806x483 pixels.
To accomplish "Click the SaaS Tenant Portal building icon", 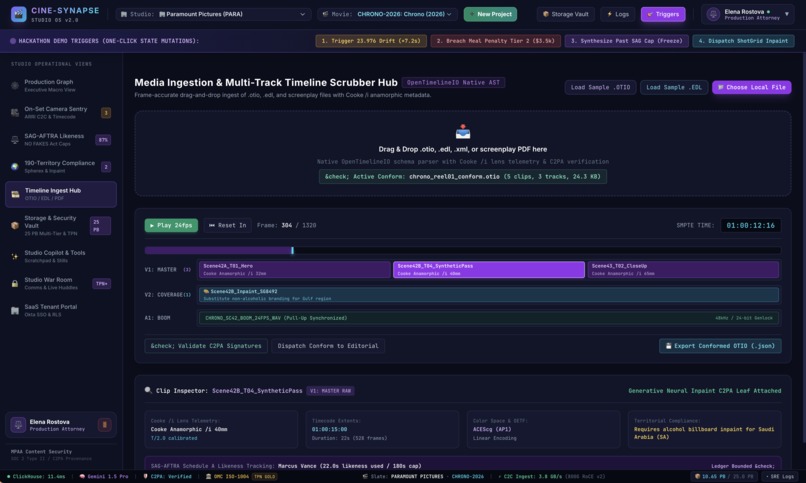I will [x=15, y=310].
